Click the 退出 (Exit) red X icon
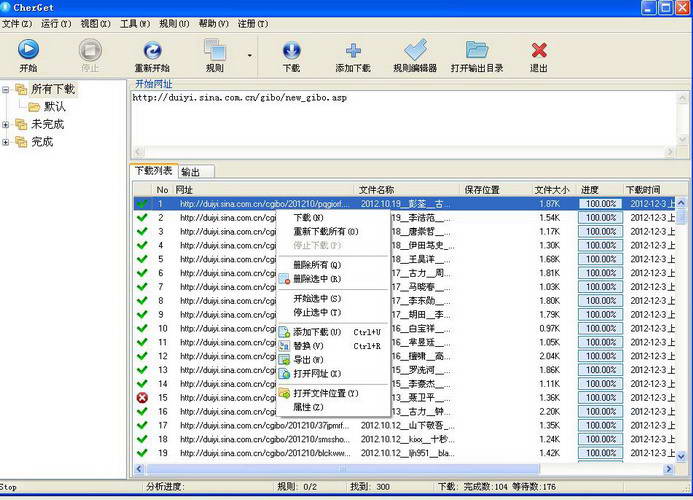The image size is (693, 500). 539,50
